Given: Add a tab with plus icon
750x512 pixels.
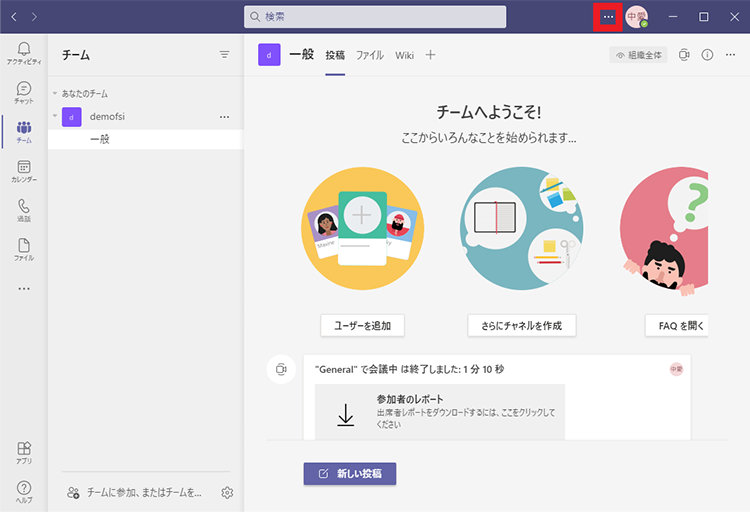Looking at the screenshot, I should click(x=430, y=55).
